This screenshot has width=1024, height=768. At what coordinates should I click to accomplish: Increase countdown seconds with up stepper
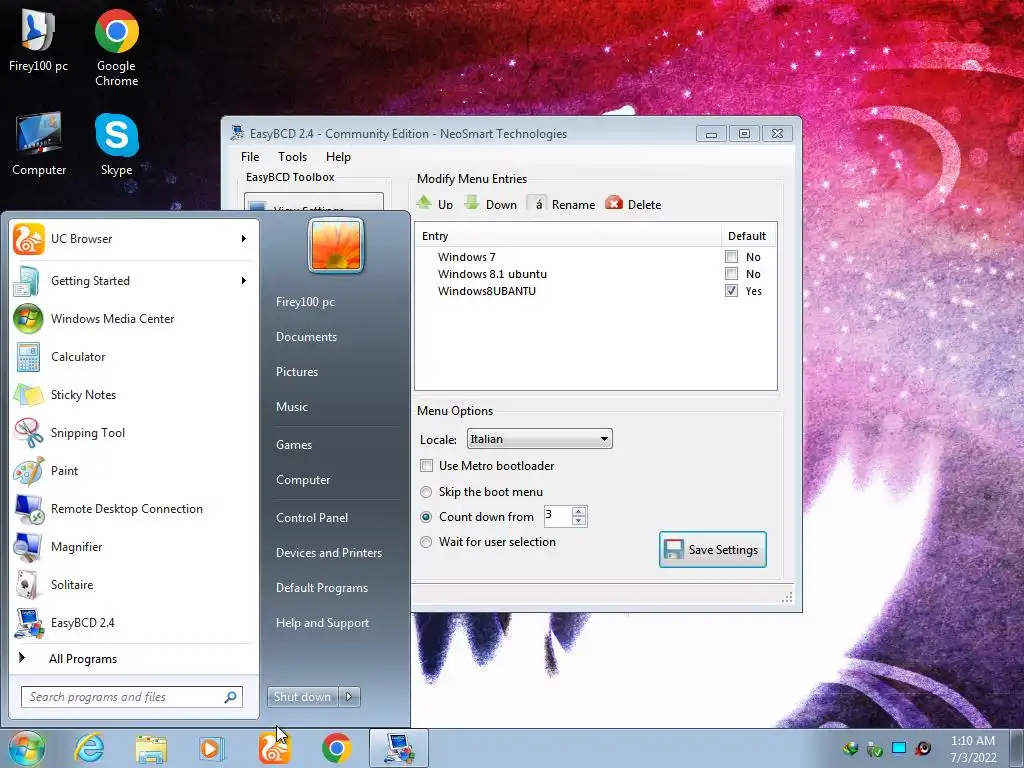(579, 511)
